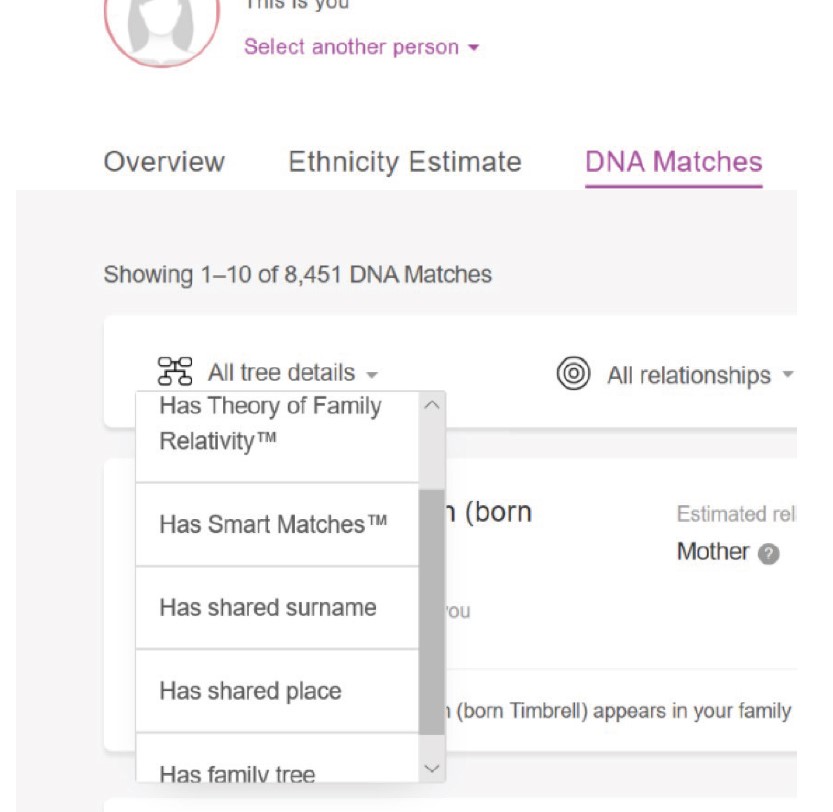Open the Select another person dropdown
Image resolution: width=833 pixels, height=812 pixels.
(361, 47)
